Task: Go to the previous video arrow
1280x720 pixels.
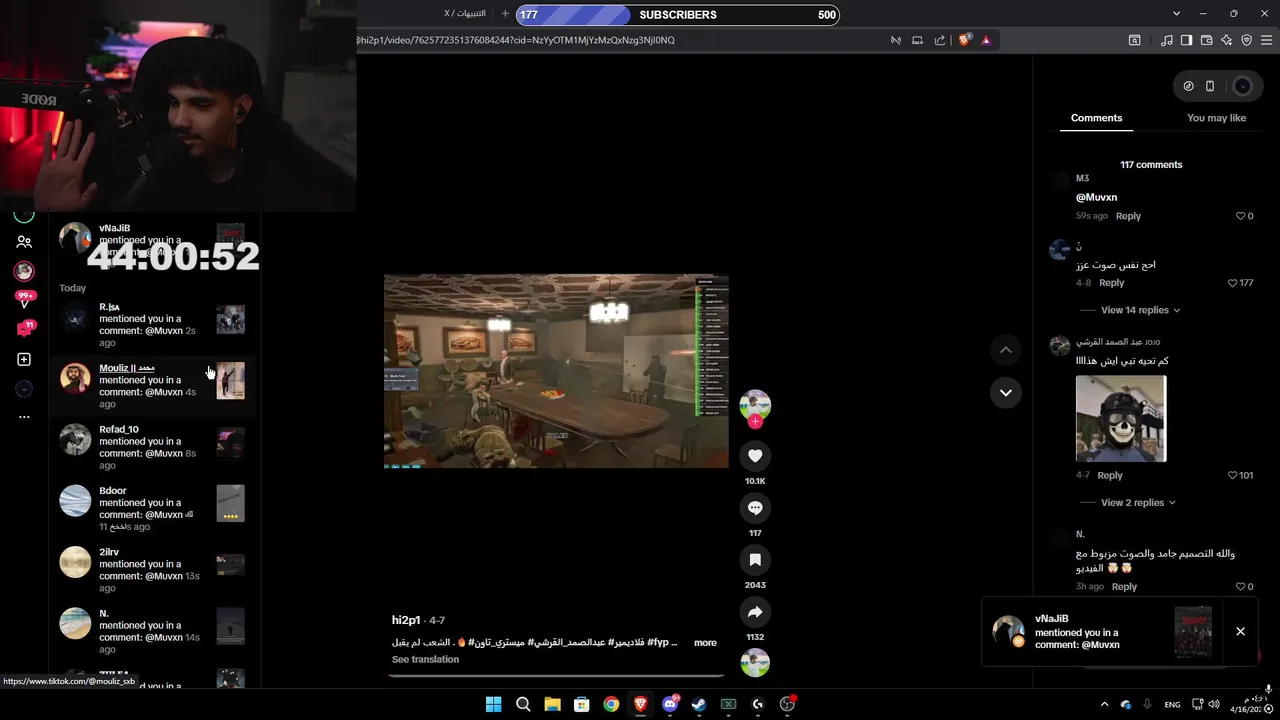Action: pos(1006,350)
